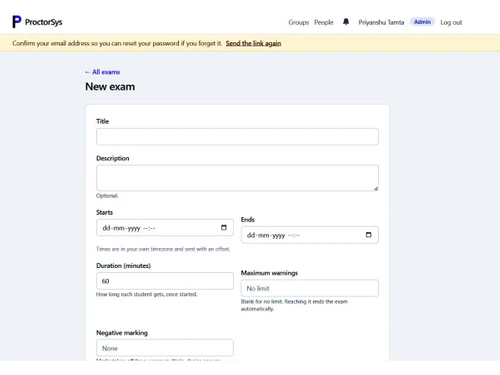Focus the Title input field
Screen dimensions: 500x375
237,137
